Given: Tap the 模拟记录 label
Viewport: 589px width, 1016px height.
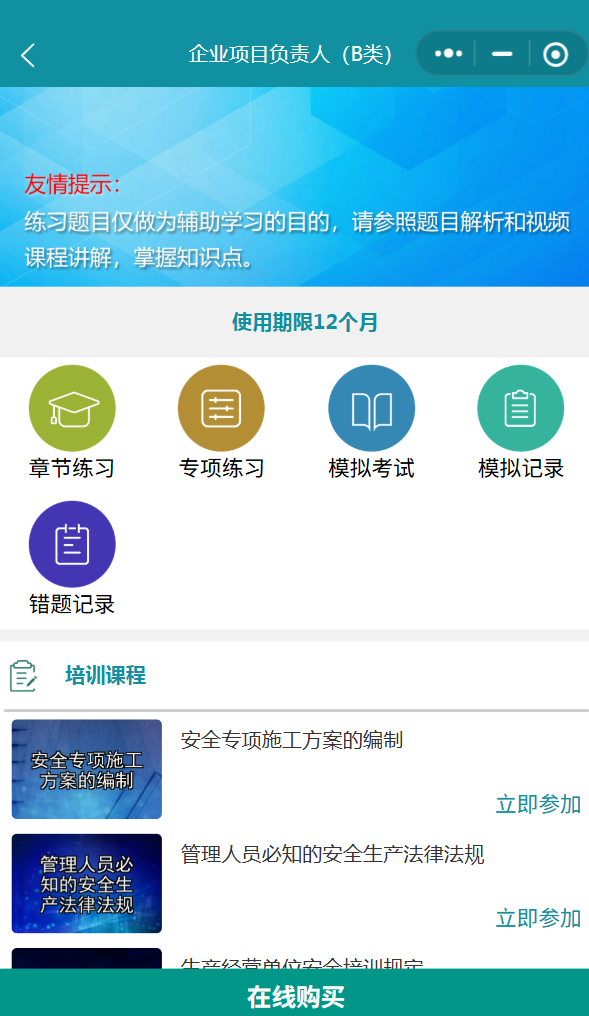Looking at the screenshot, I should click(x=521, y=468).
